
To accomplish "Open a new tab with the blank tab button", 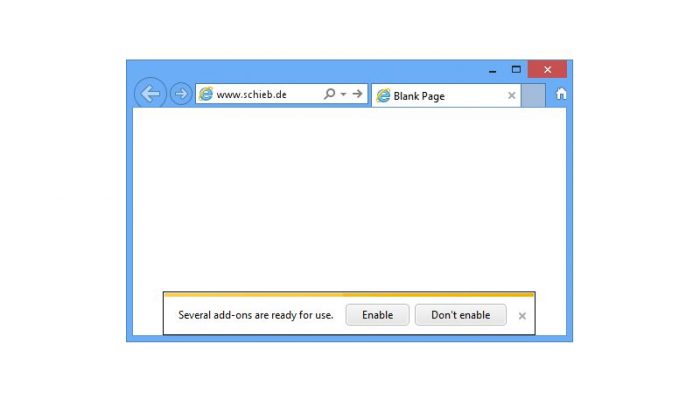I will (x=533, y=96).
